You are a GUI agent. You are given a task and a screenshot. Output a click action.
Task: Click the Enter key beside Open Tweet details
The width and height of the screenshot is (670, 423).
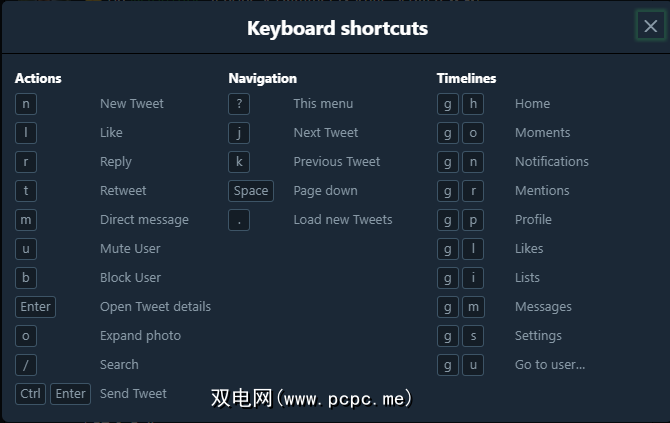click(x=35, y=307)
